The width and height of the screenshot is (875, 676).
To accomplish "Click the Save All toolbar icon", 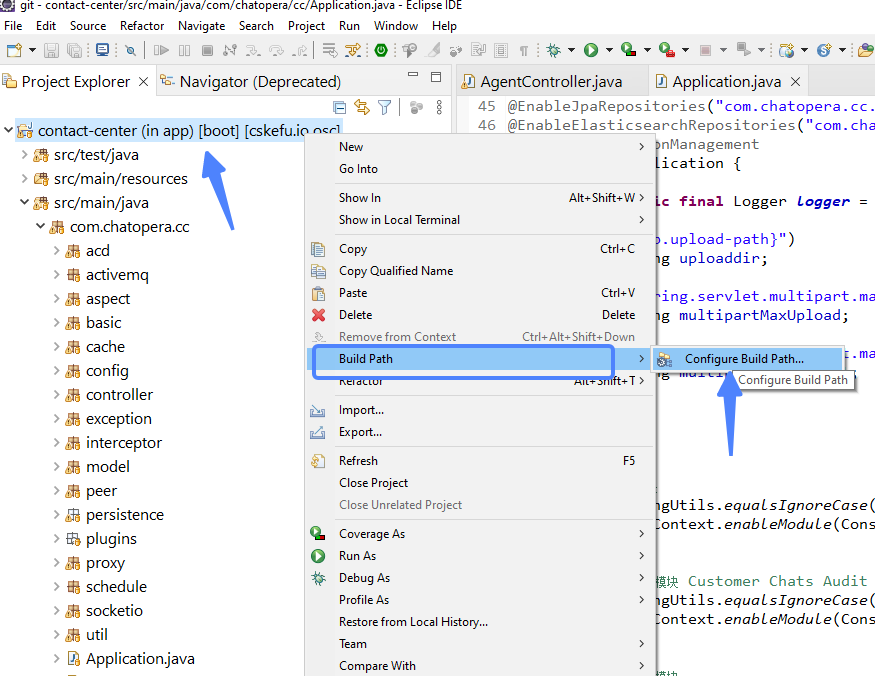I will 74,50.
